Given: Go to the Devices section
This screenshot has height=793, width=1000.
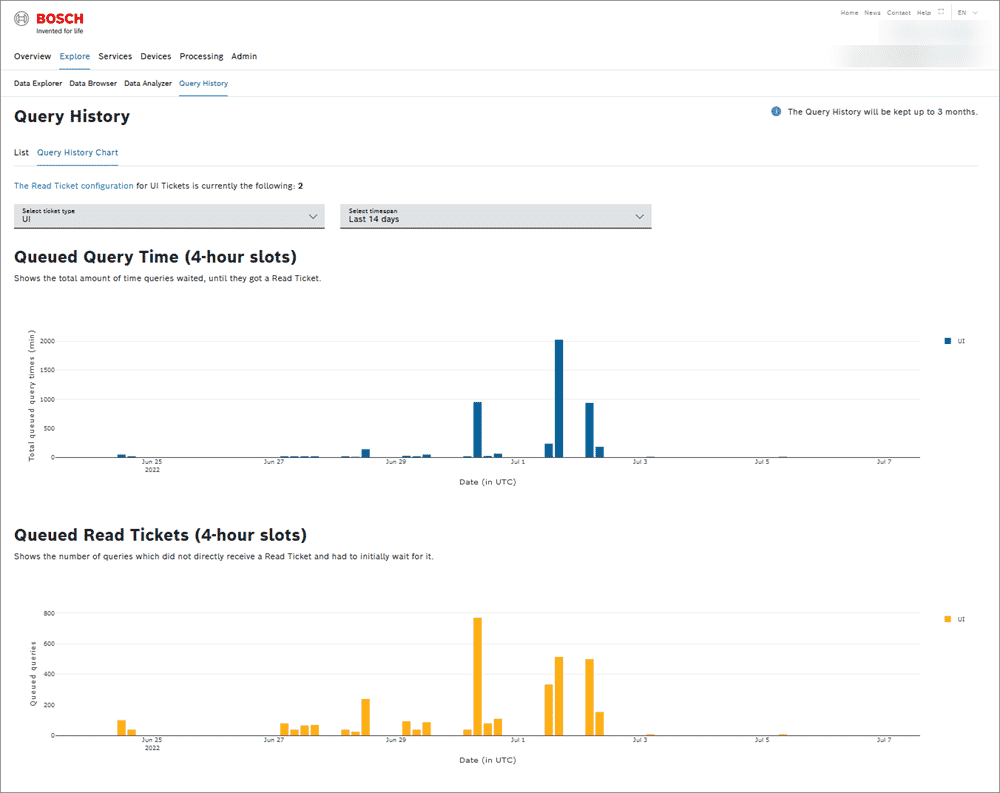Looking at the screenshot, I should (155, 57).
